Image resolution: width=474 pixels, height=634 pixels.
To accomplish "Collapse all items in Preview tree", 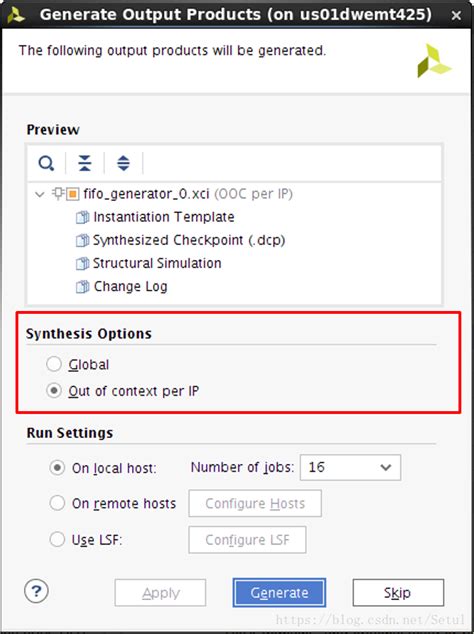I will click(85, 163).
